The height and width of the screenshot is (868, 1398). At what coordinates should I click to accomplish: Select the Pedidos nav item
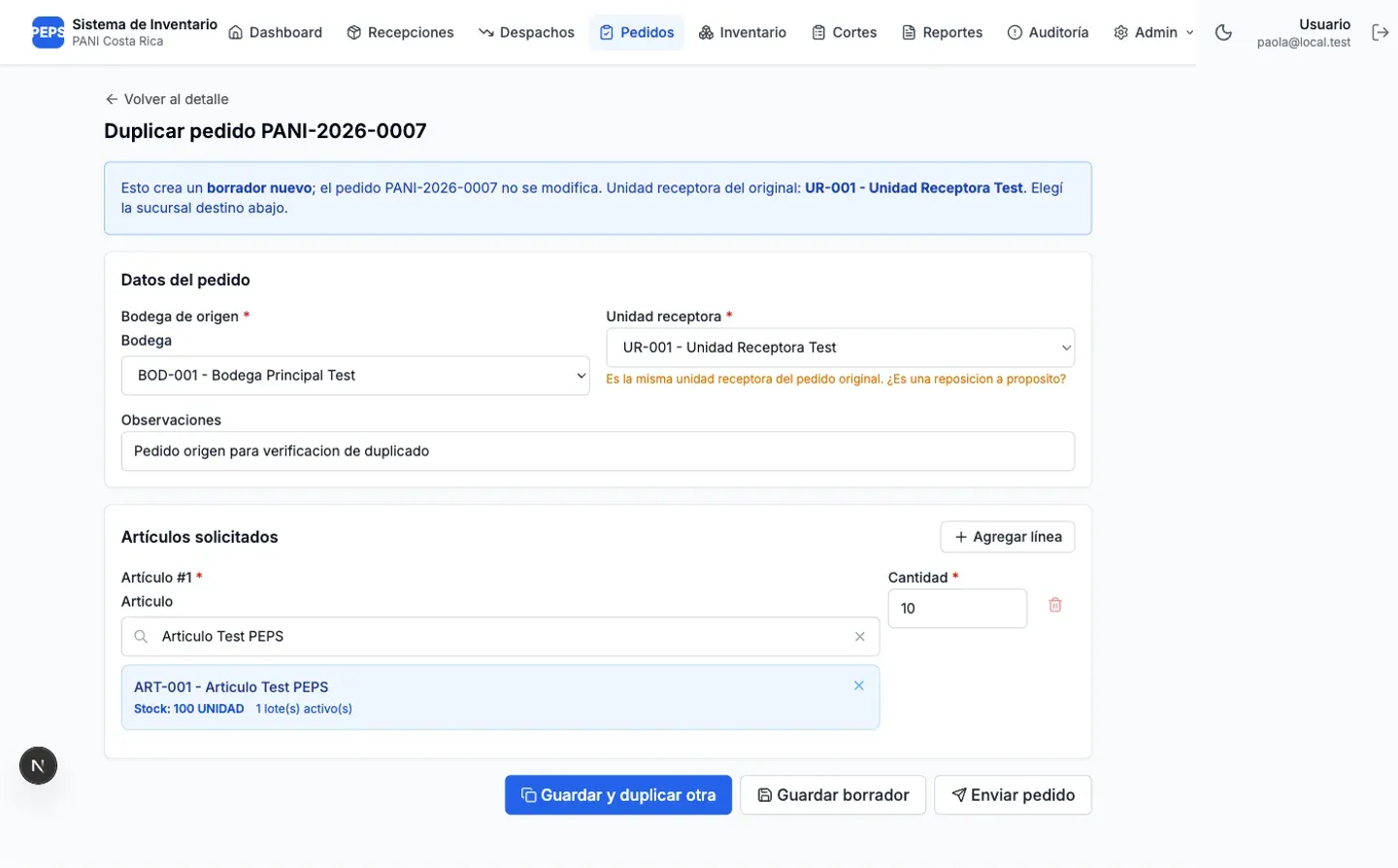point(637,32)
